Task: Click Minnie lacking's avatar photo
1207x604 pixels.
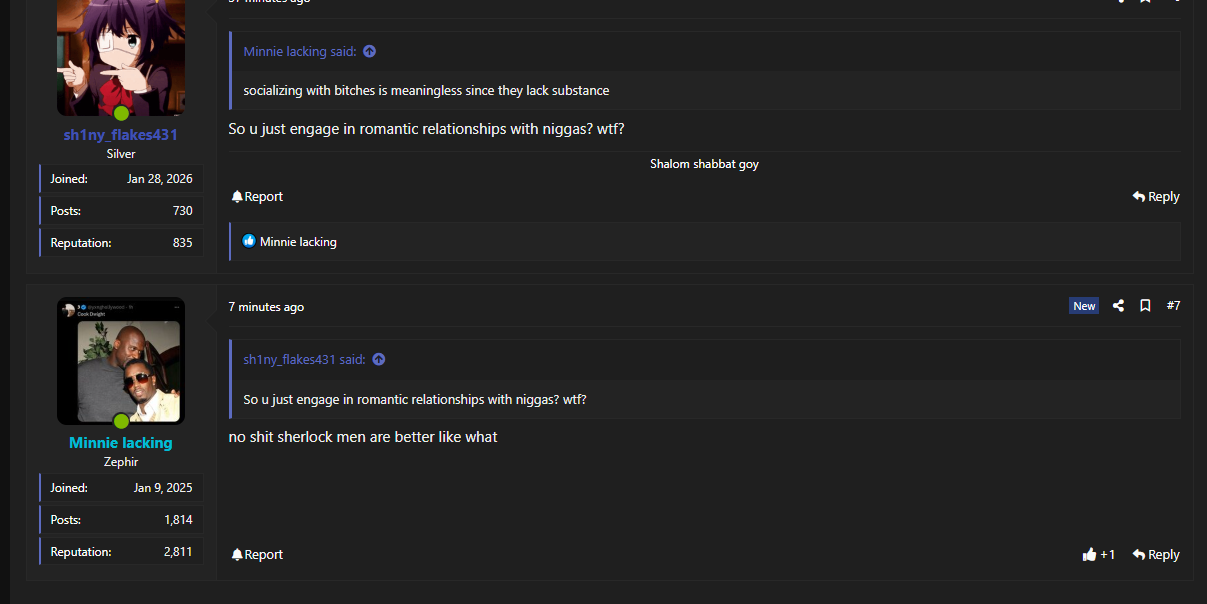Action: point(121,361)
